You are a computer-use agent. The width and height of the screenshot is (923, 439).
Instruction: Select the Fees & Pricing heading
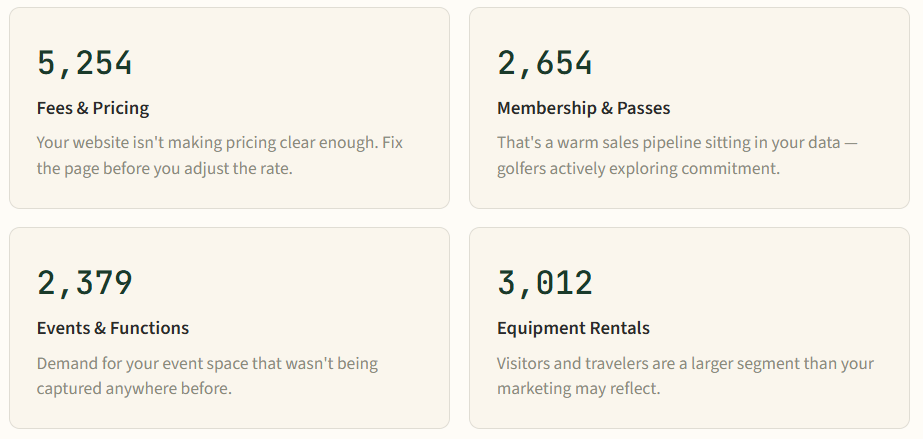[93, 108]
